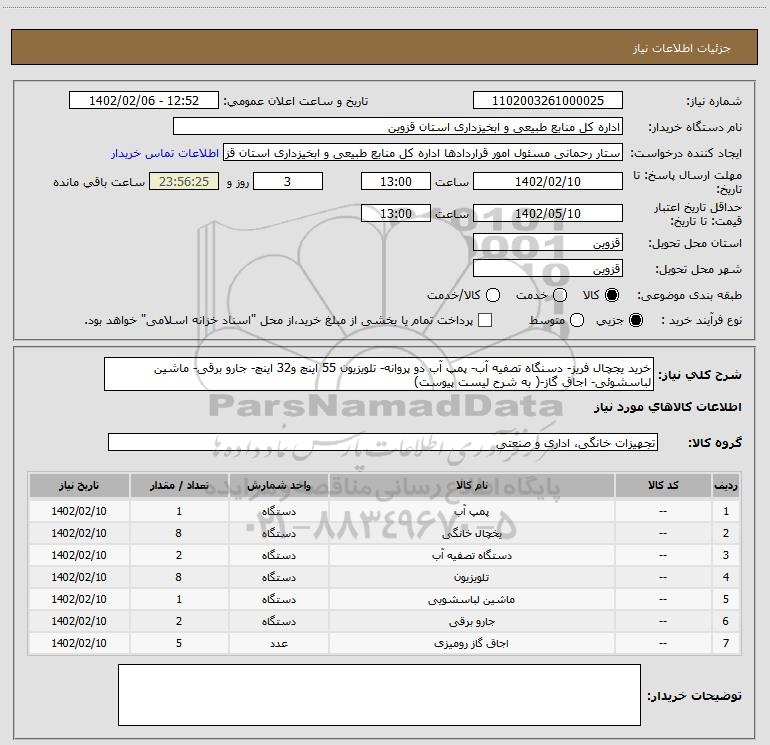
Task: Select the دستگاه تصفیه آب row name
Action: click(471, 555)
